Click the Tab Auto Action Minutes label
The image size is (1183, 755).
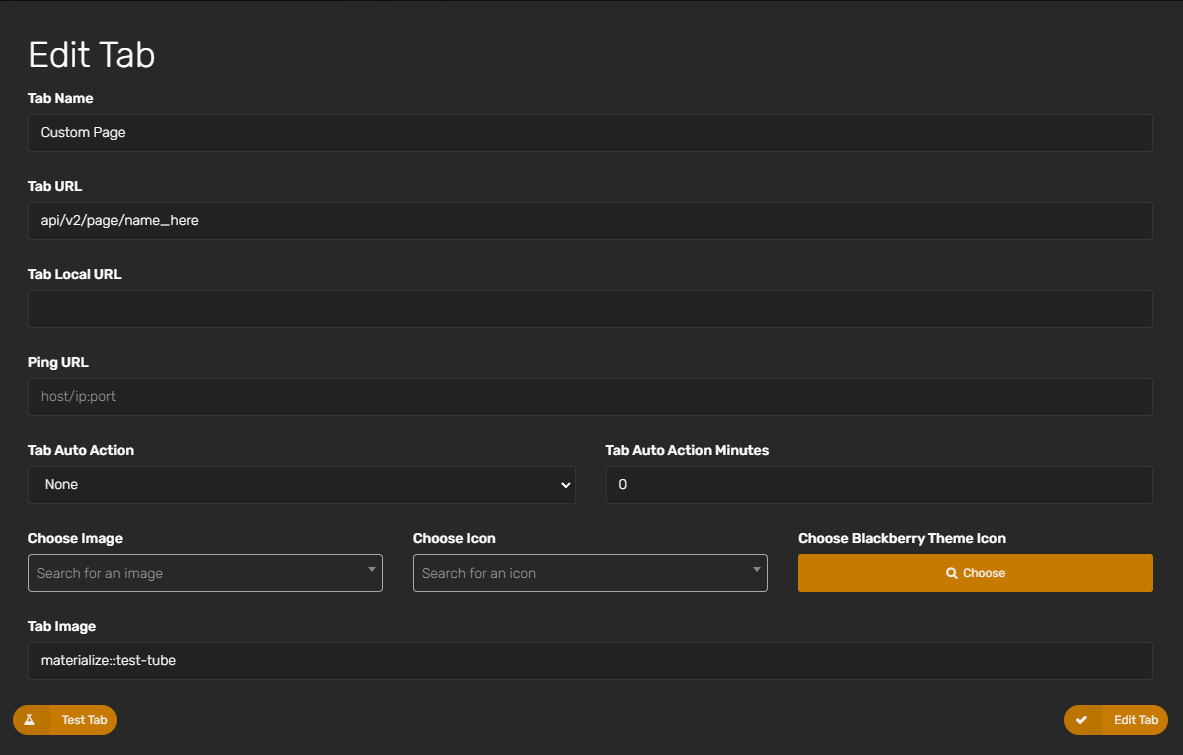pos(687,450)
